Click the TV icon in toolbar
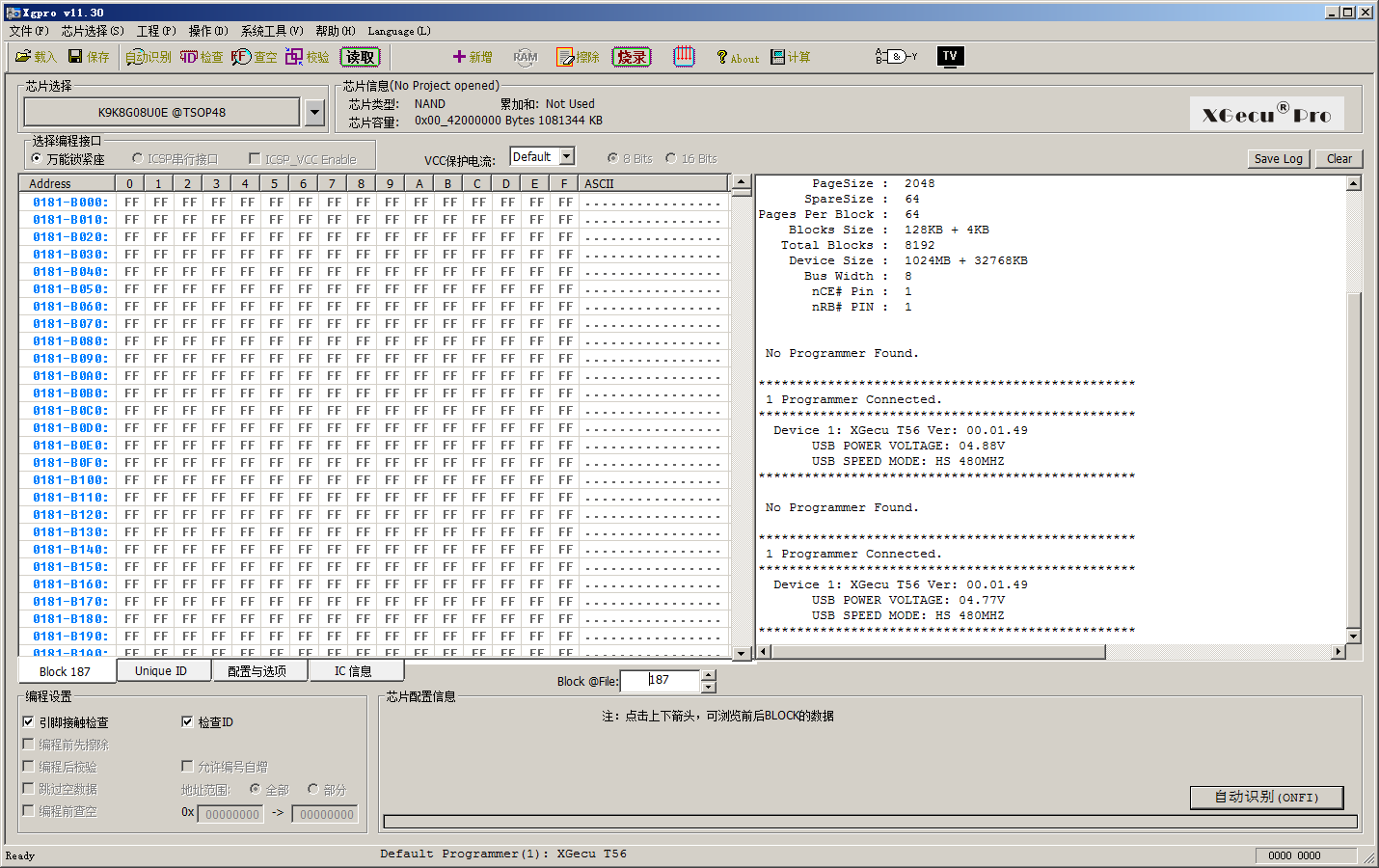This screenshot has width=1379, height=868. coord(950,56)
